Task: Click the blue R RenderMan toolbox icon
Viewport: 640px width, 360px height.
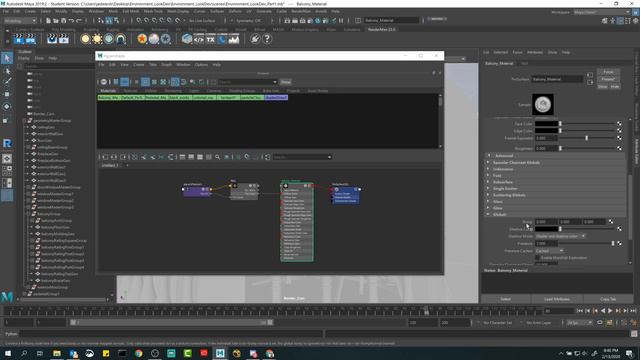Action: [7, 143]
